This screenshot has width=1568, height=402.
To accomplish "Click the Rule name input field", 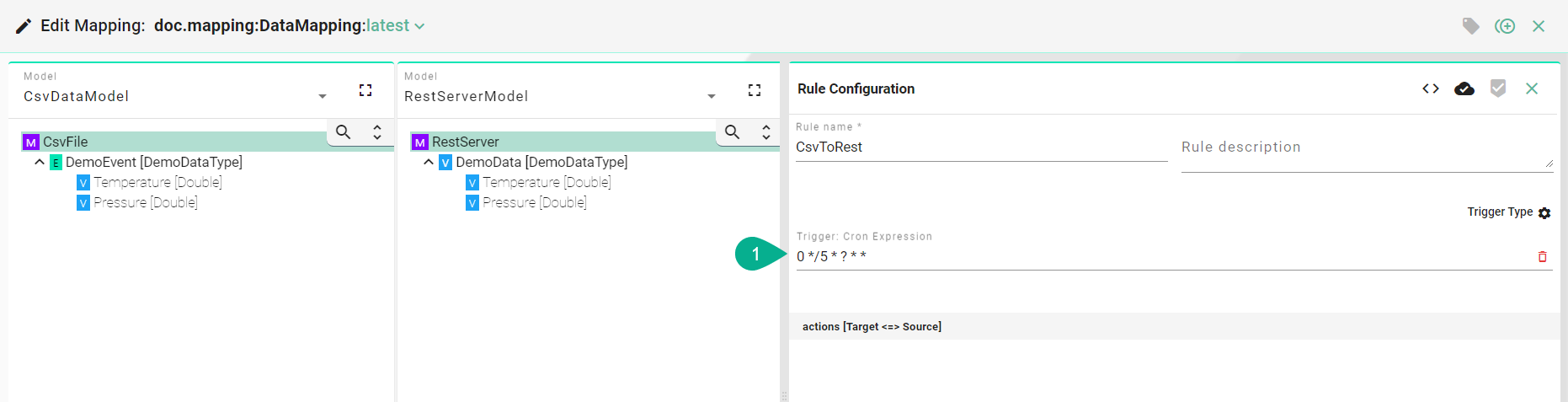I will point(980,147).
